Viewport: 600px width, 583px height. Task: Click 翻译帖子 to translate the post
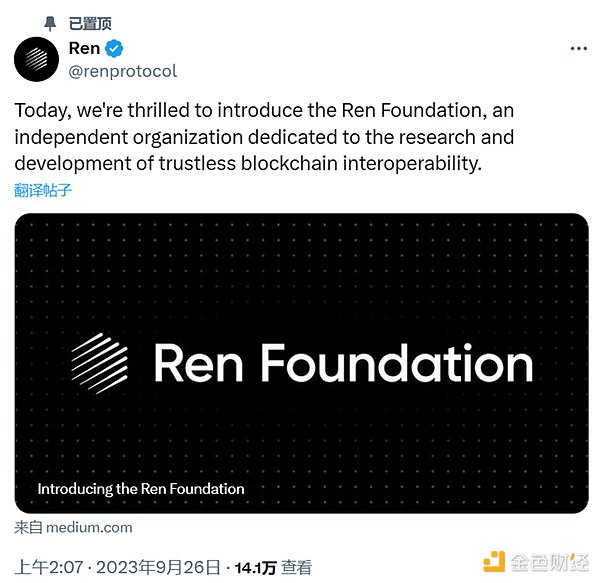(43, 190)
